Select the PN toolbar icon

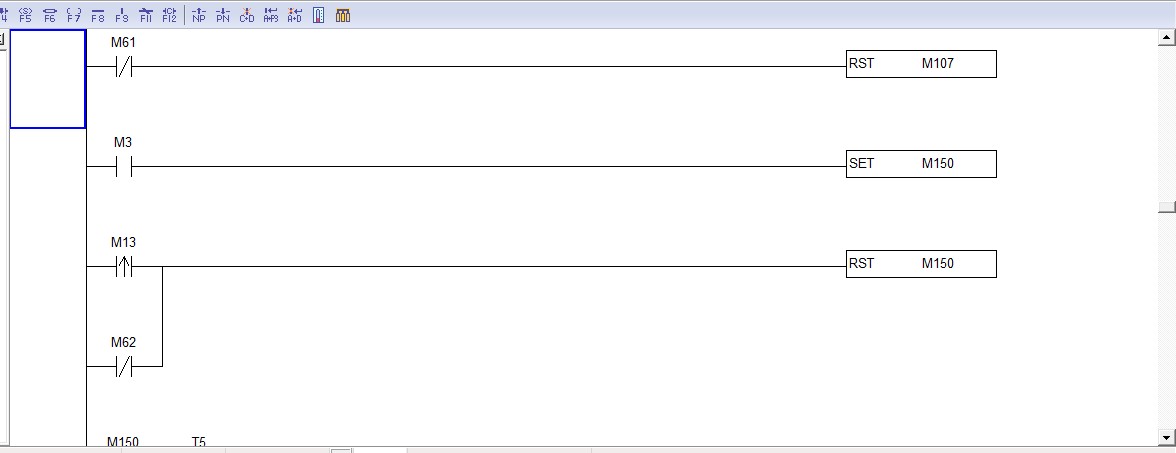pos(222,15)
